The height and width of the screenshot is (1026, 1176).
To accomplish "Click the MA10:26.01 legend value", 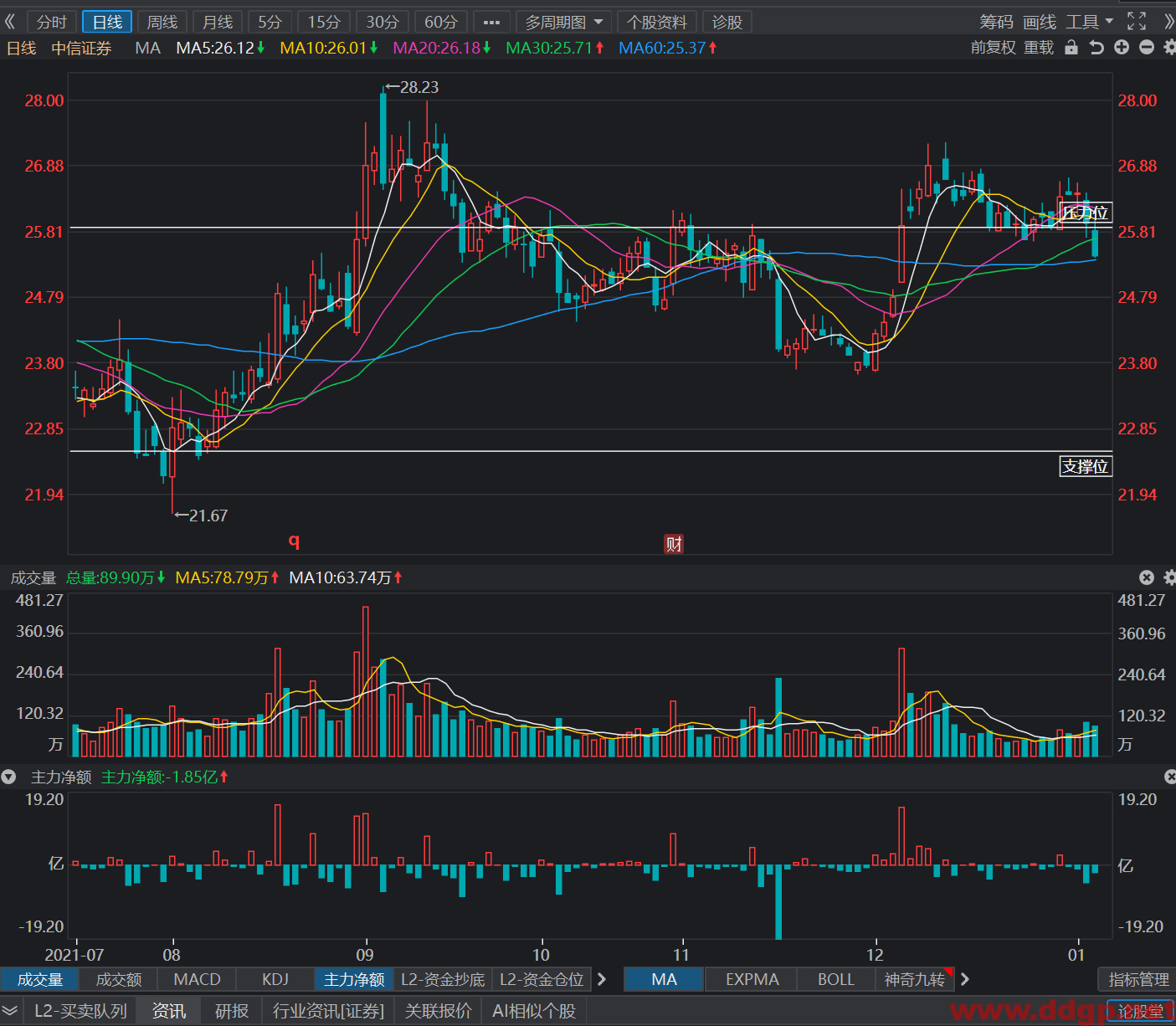I will tap(328, 48).
